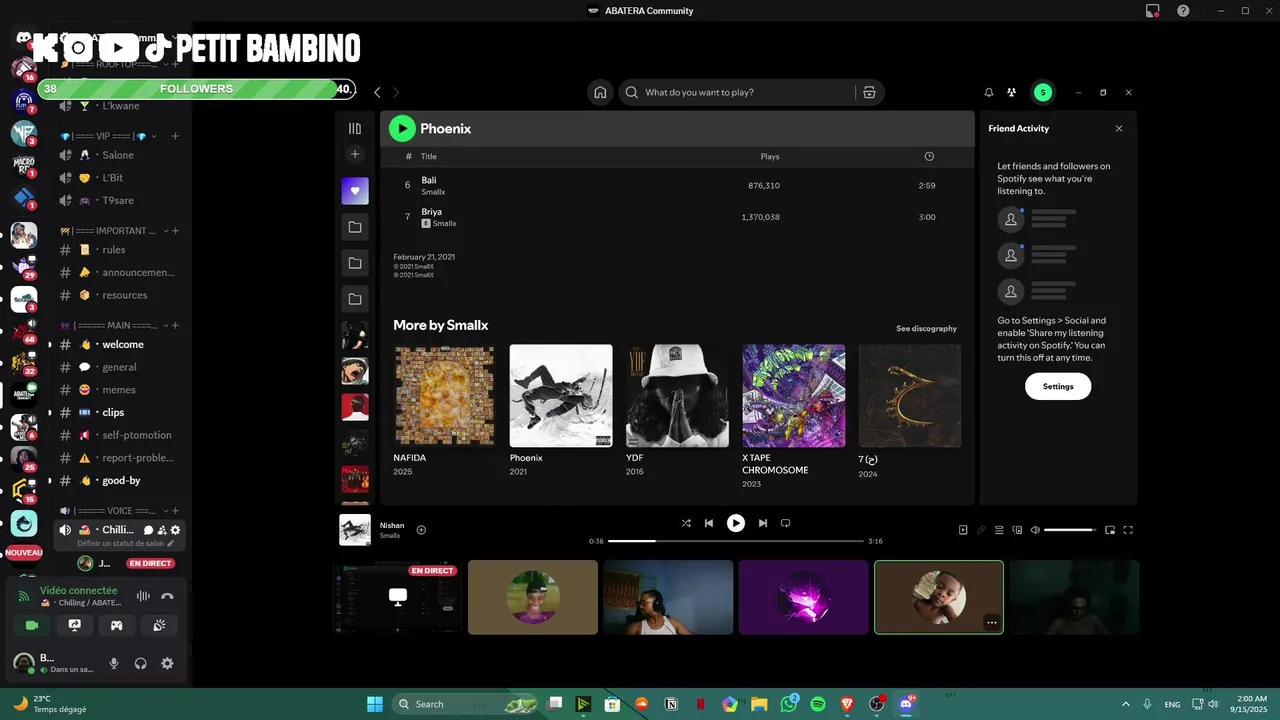This screenshot has width=1280, height=720.
Task: Toggle repeat in the Spotify player
Action: pos(786,523)
